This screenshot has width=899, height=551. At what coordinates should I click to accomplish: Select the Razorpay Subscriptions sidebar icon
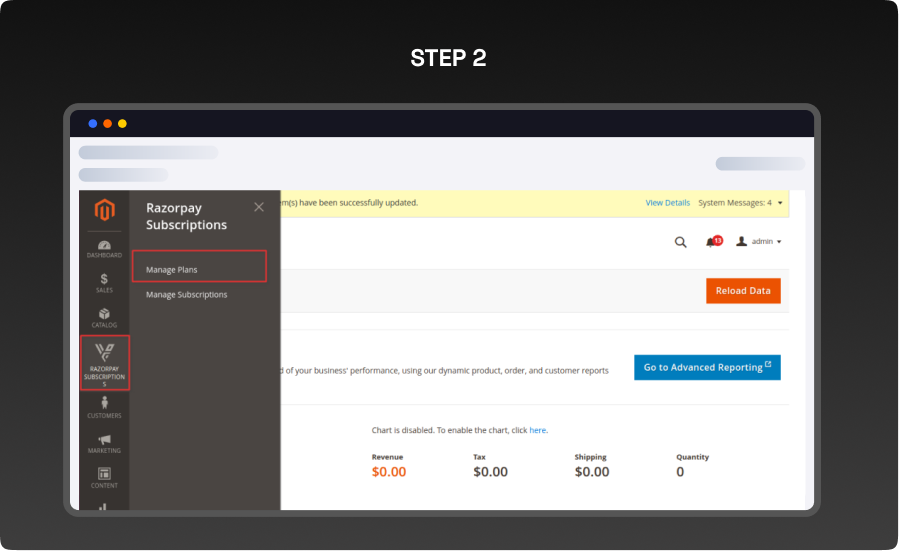(105, 363)
